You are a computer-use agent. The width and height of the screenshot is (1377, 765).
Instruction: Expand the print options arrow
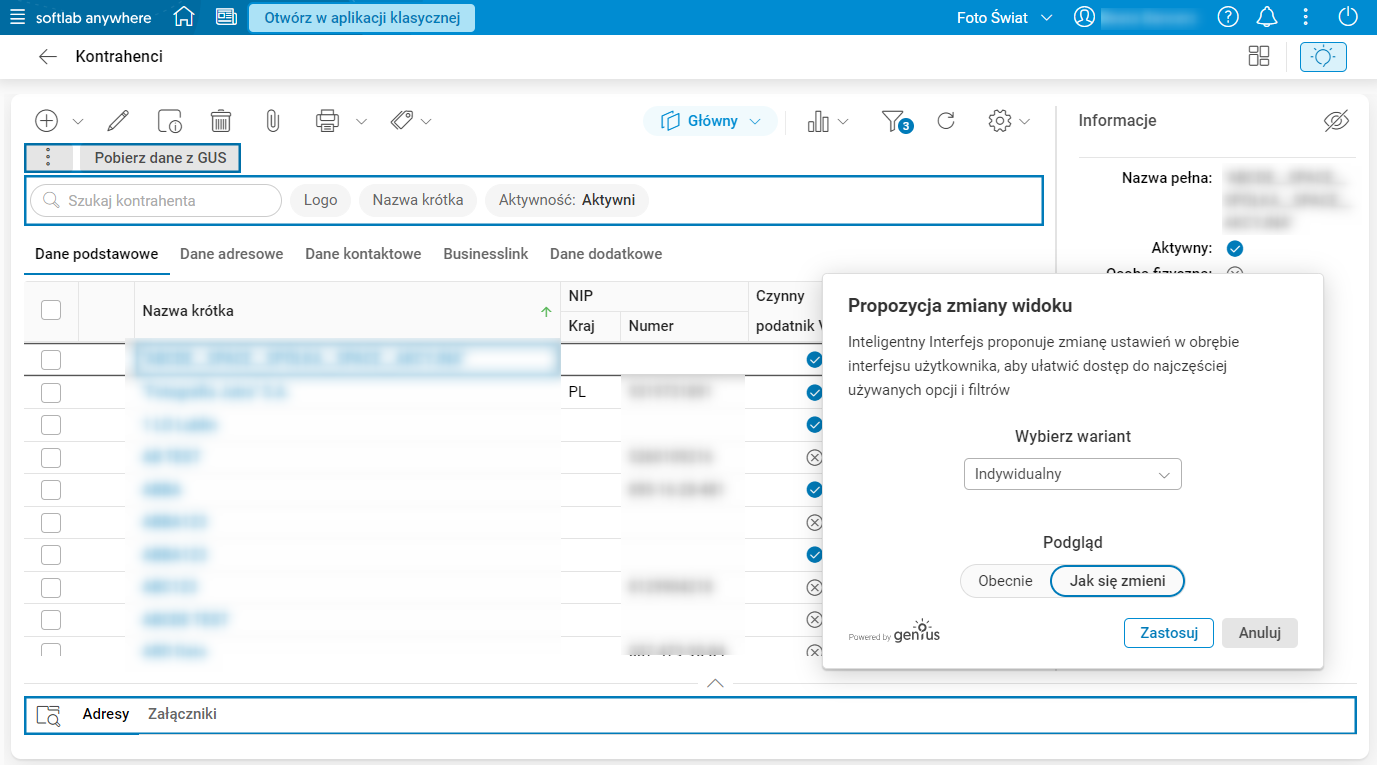point(362,122)
